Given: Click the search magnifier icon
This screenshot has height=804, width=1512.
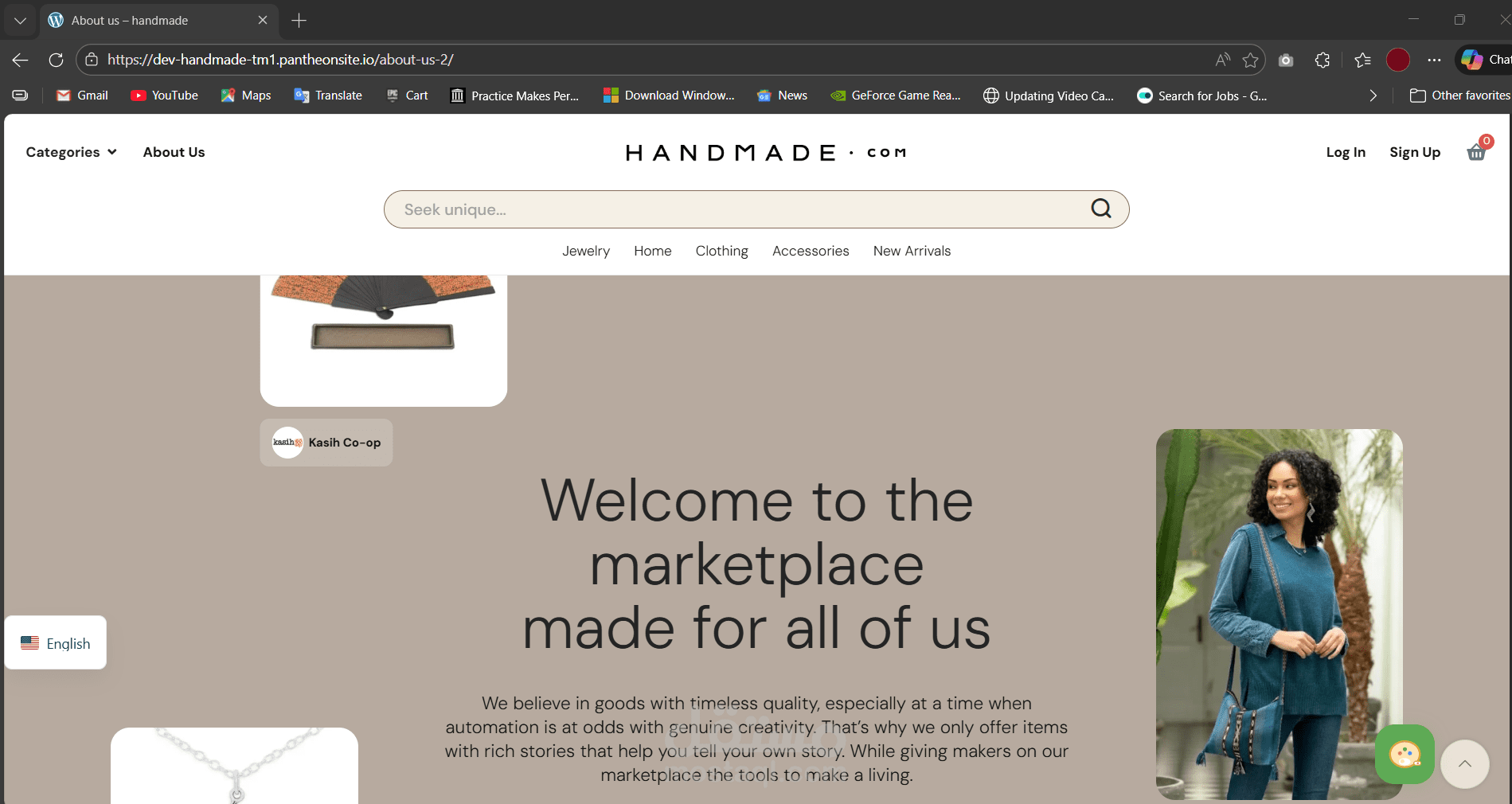Looking at the screenshot, I should point(1101,209).
